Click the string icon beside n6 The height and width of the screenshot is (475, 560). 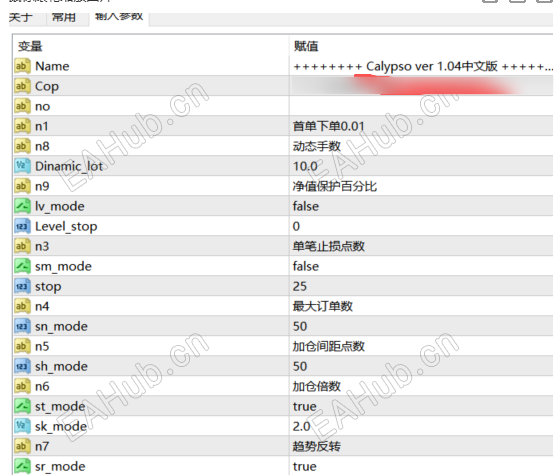tap(22, 386)
